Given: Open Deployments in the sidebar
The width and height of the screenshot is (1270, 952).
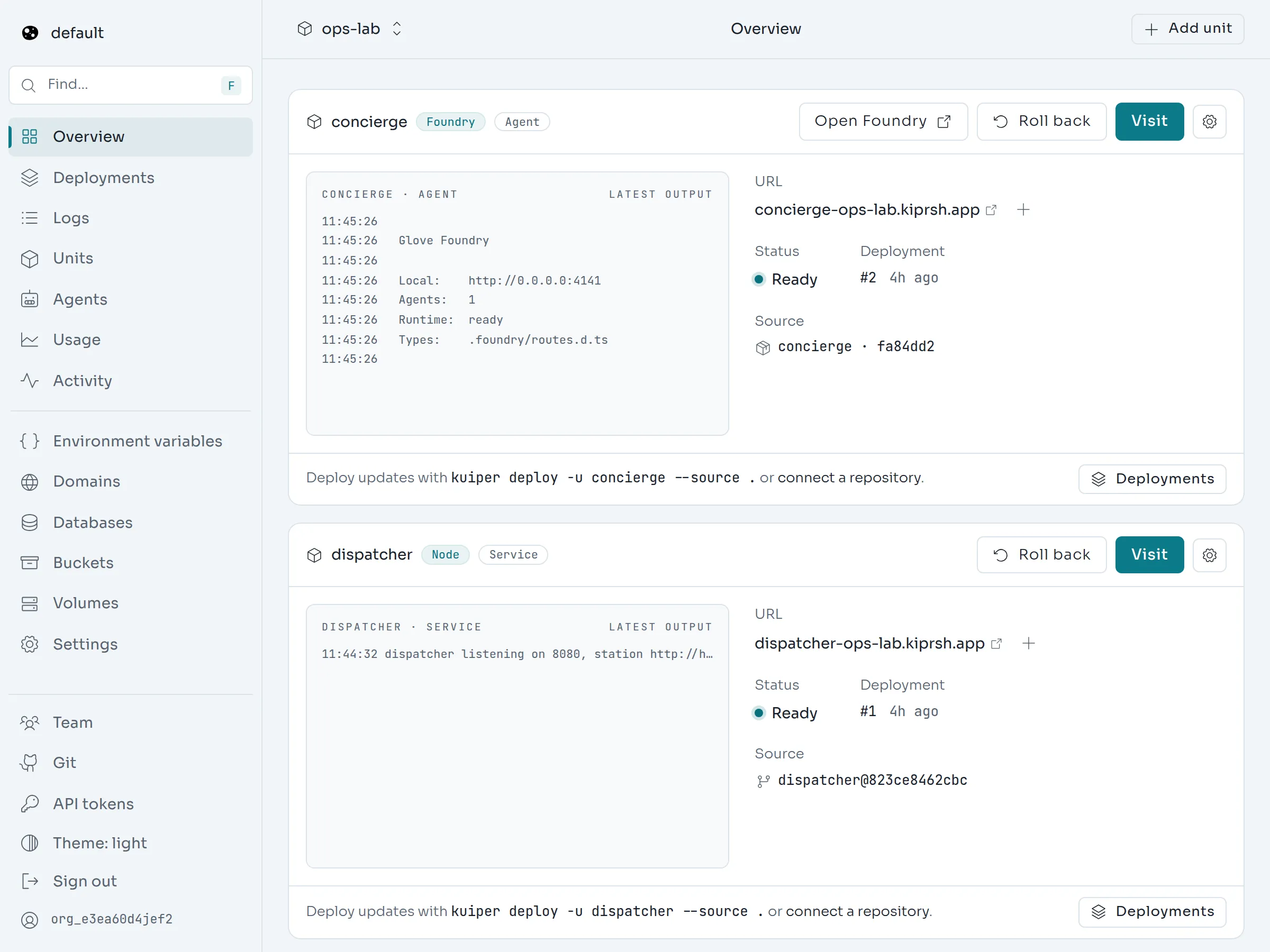Looking at the screenshot, I should [131, 178].
